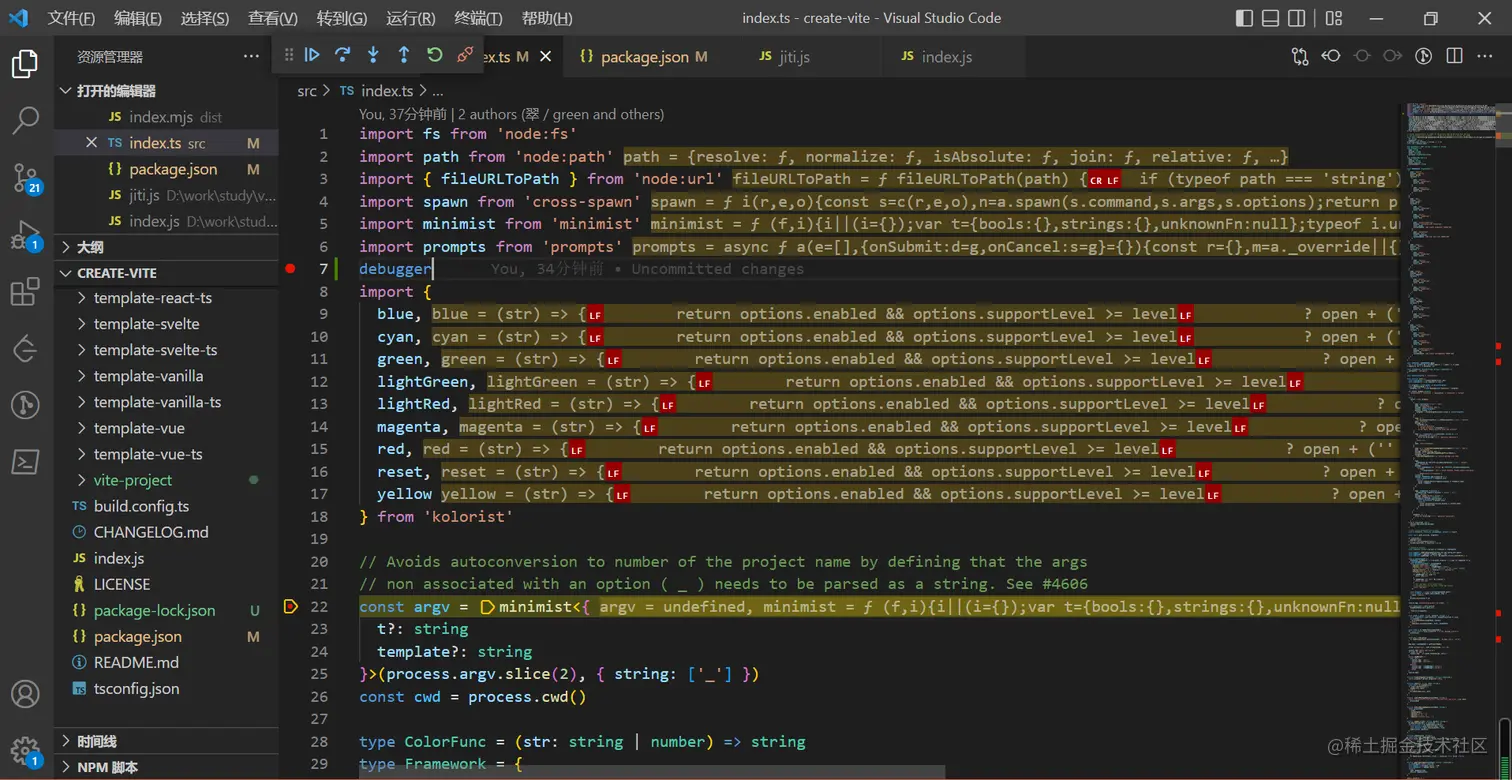Open build.config.ts in the file tree
The height and width of the screenshot is (780, 1512).
click(166, 506)
